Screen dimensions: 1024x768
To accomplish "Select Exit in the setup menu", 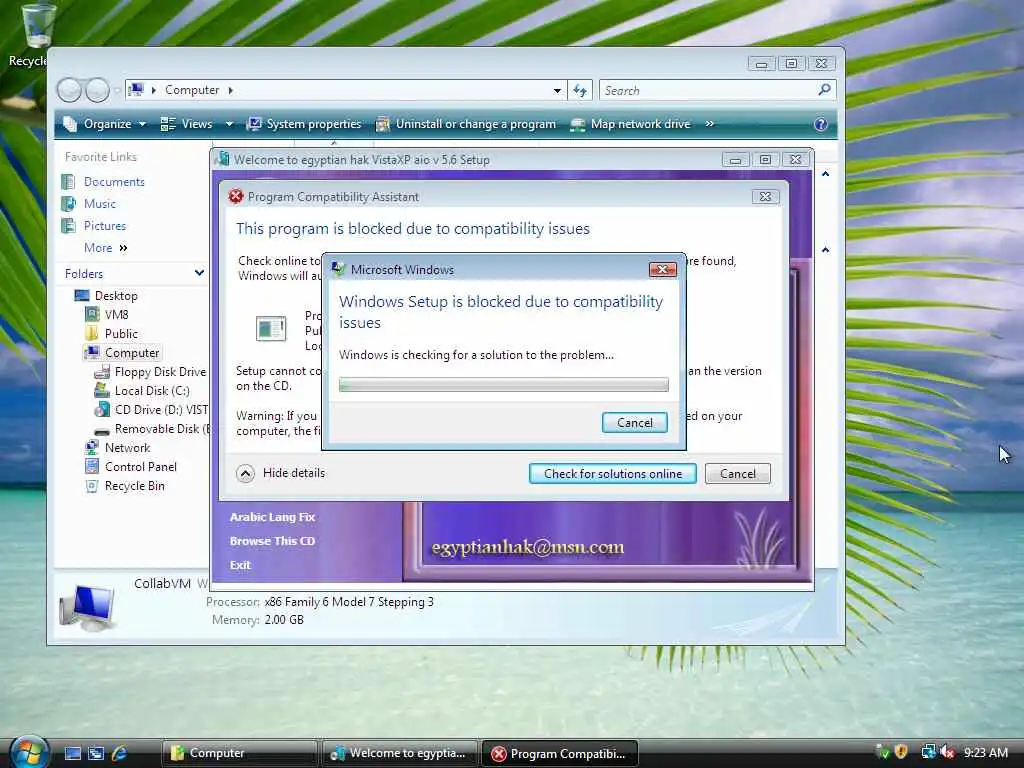I will coord(240,565).
